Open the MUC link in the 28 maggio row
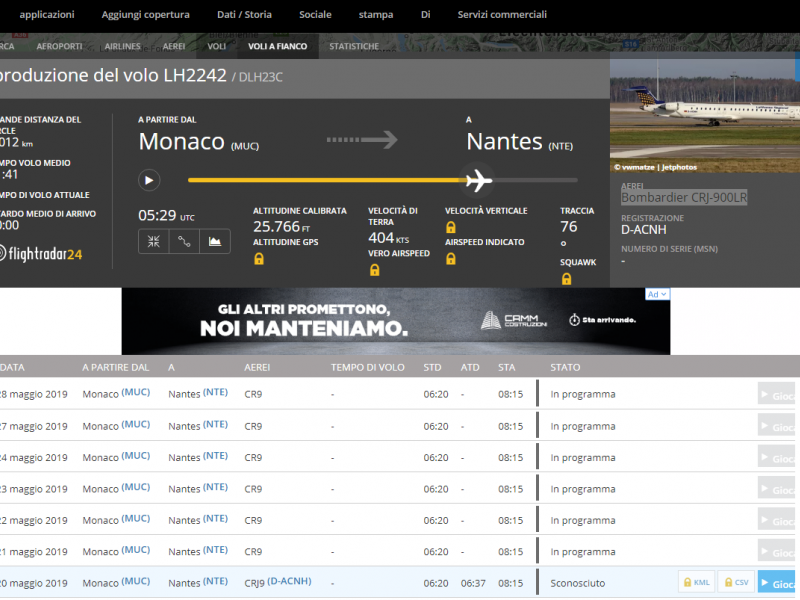This screenshot has width=800, height=600. (136, 392)
